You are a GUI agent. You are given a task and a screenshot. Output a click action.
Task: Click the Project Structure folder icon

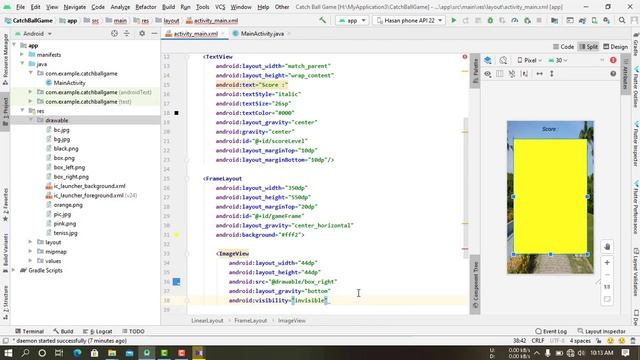point(554,20)
